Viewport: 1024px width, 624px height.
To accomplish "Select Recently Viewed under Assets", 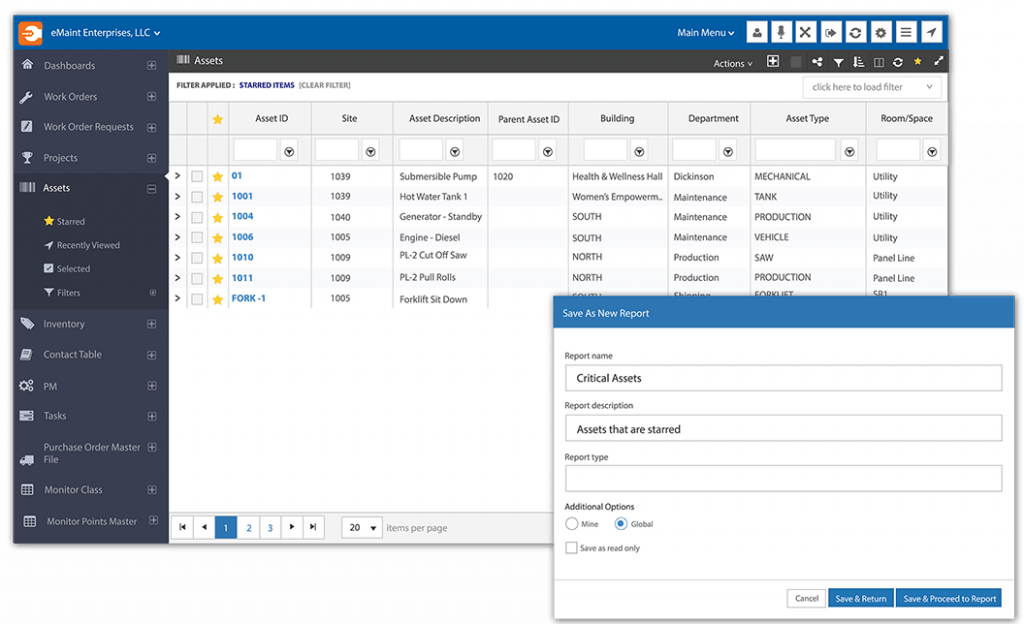I will 88,245.
